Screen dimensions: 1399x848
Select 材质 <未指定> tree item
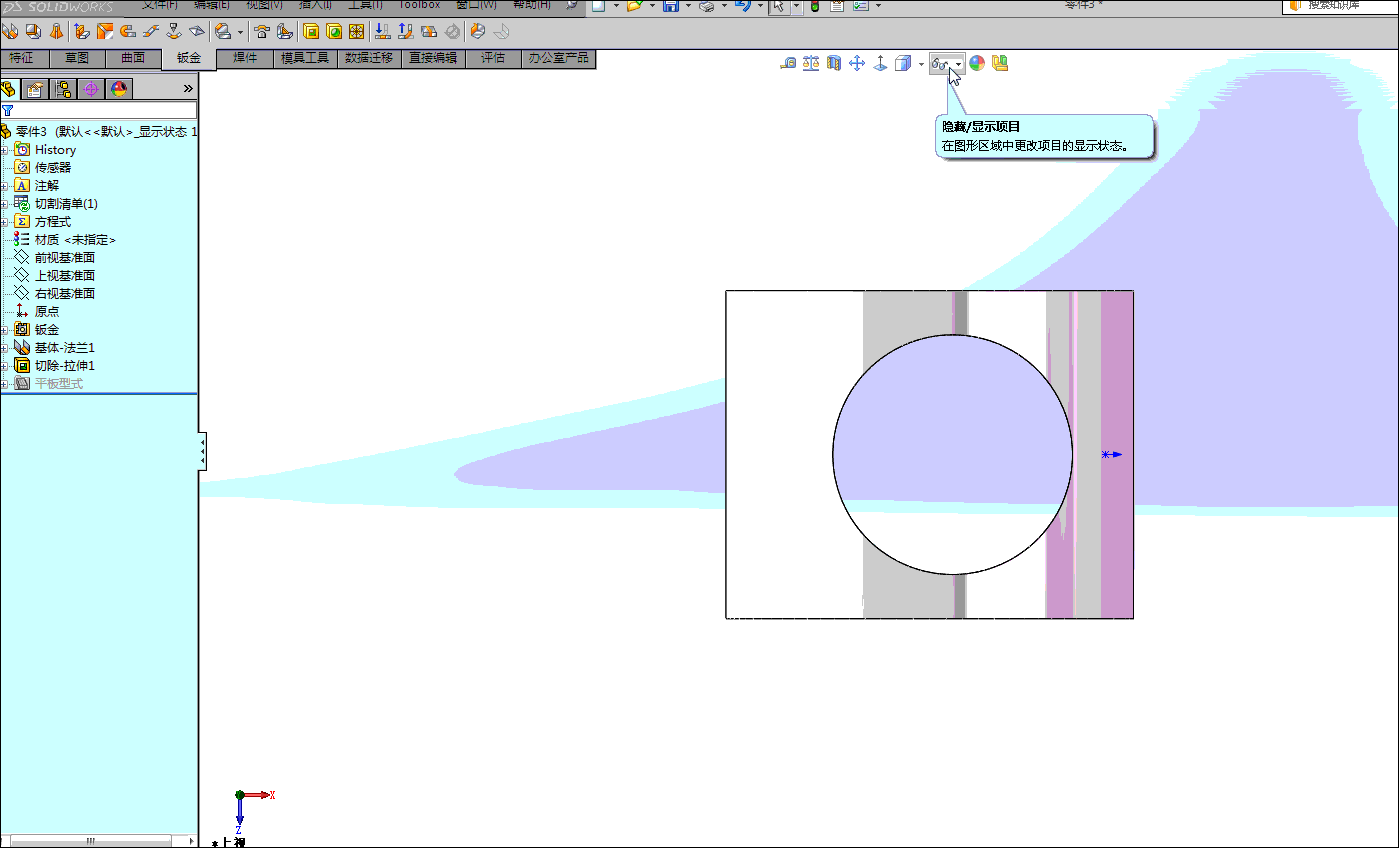pos(75,240)
